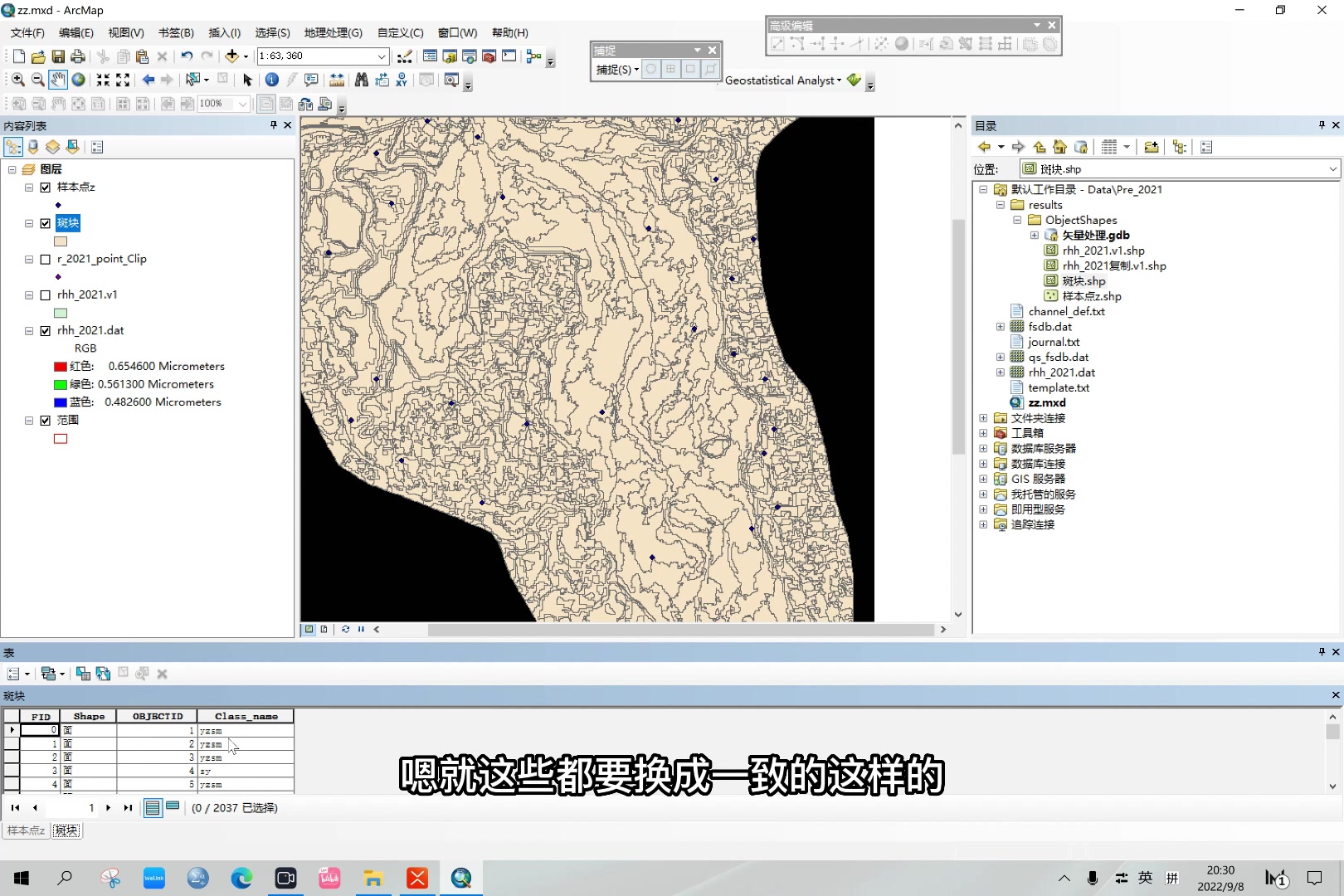Open the HTML Popup tool
The image size is (1344, 896).
click(x=312, y=80)
